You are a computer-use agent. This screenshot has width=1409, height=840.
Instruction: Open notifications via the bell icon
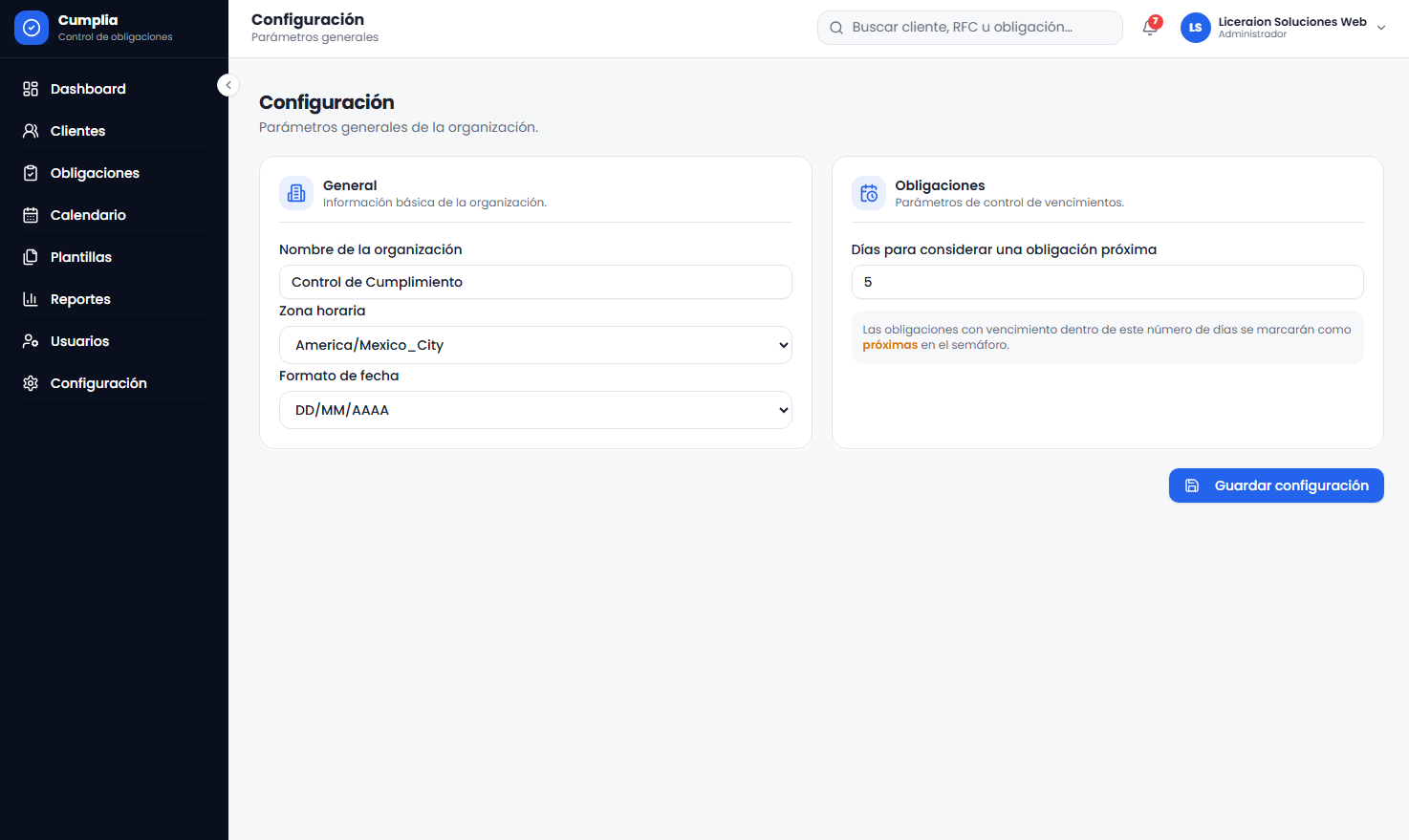click(x=1150, y=28)
